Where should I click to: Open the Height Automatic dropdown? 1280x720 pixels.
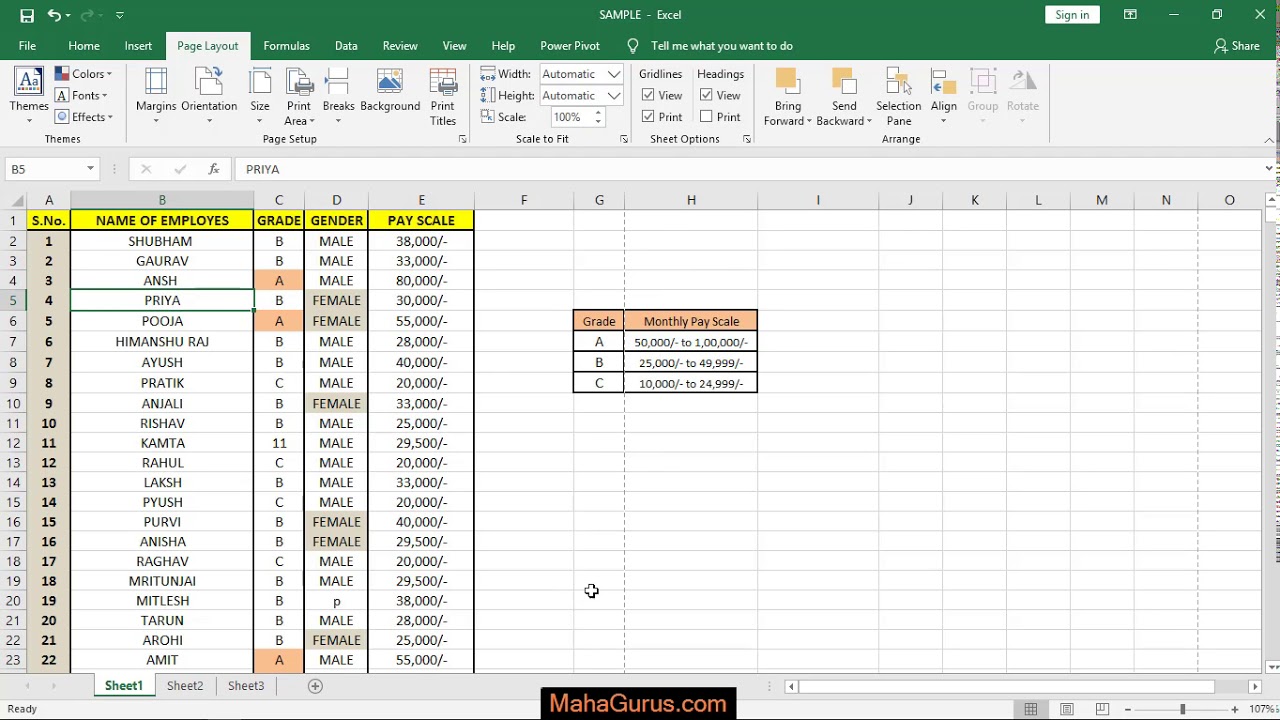tap(614, 95)
